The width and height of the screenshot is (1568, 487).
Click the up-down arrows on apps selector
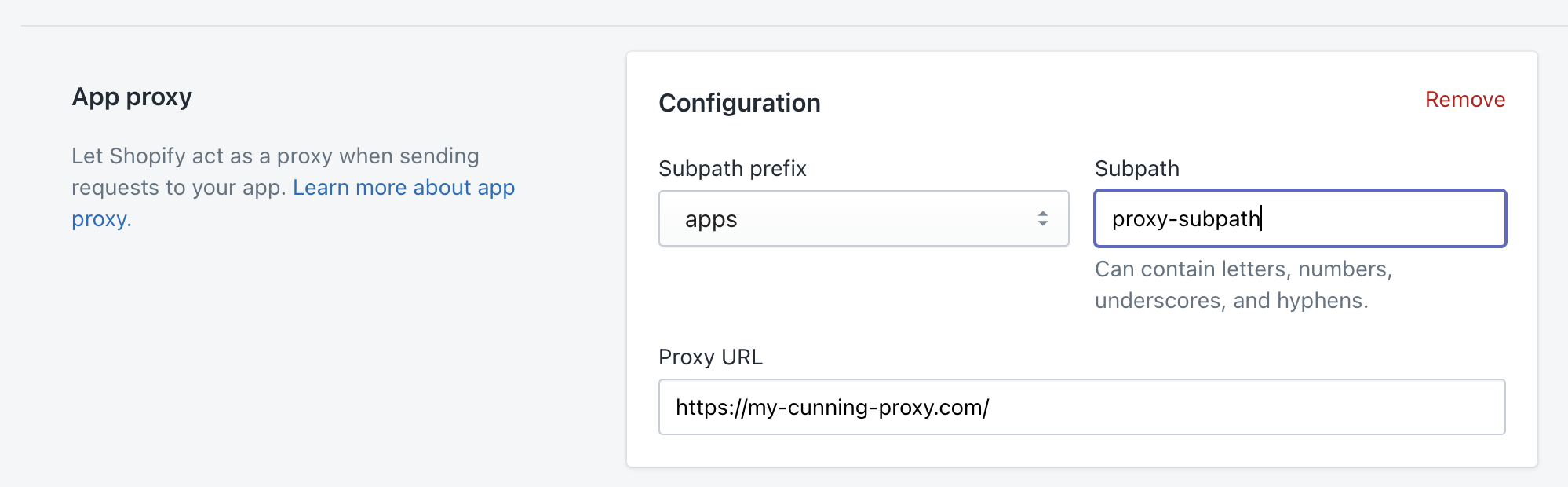(1042, 218)
